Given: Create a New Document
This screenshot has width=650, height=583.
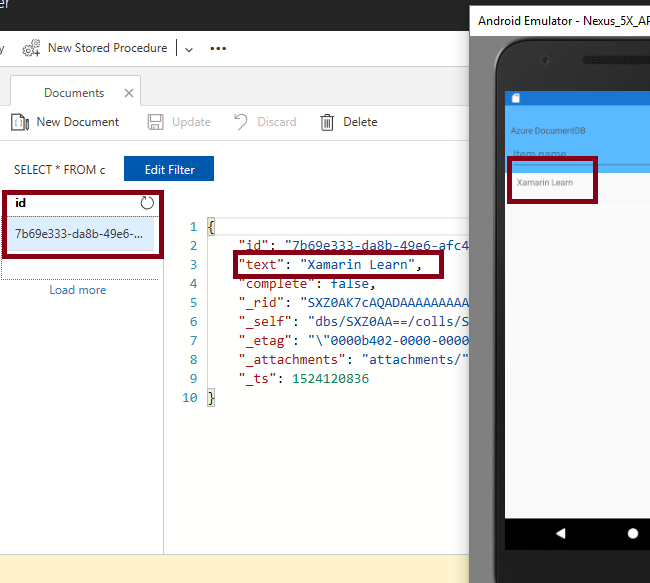Looking at the screenshot, I should point(78,122).
